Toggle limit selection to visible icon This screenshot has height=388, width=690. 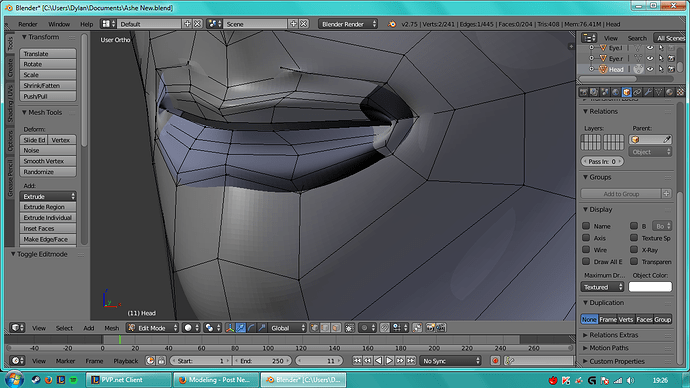pos(349,328)
